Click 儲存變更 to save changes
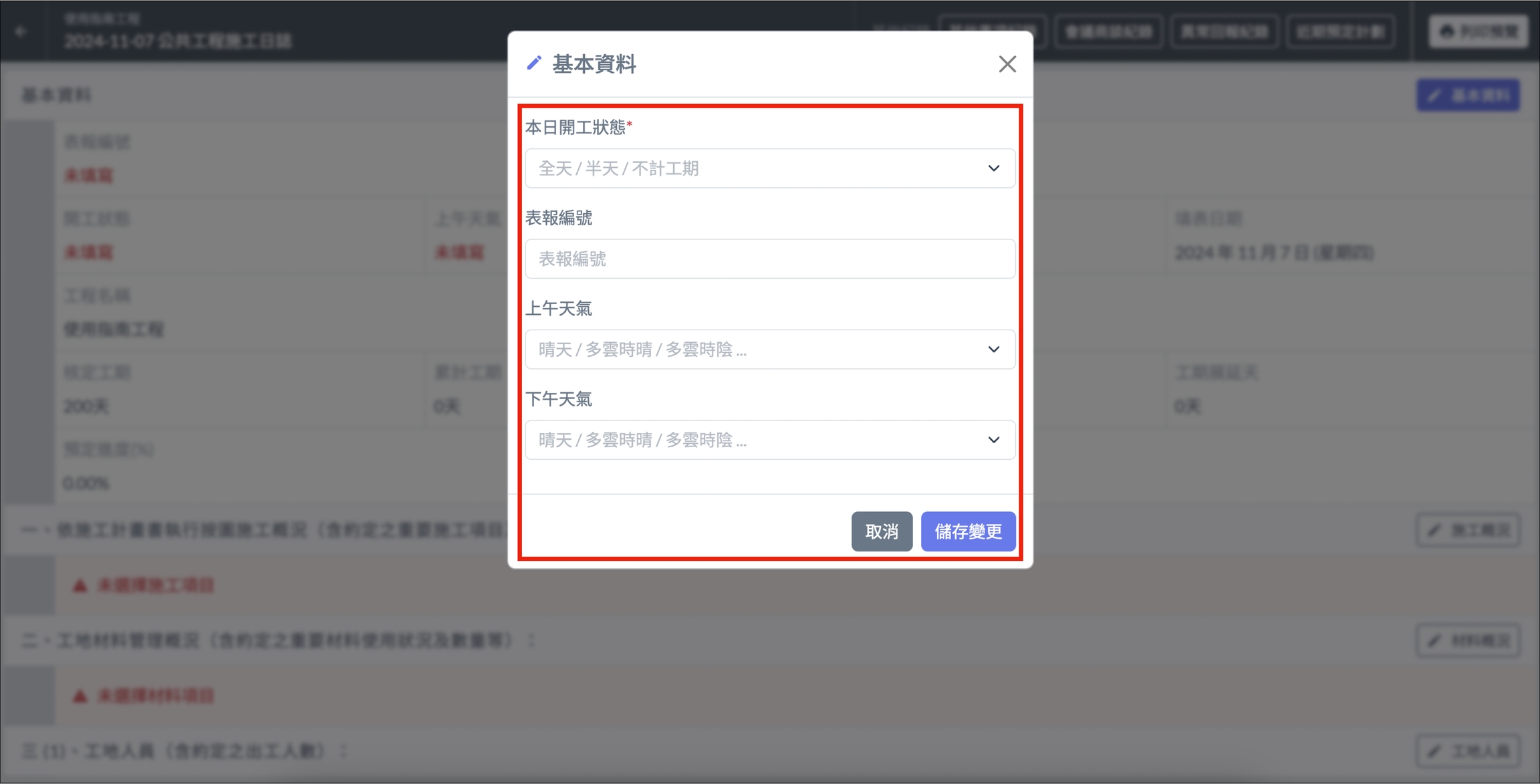This screenshot has height=784, width=1540. pos(967,531)
